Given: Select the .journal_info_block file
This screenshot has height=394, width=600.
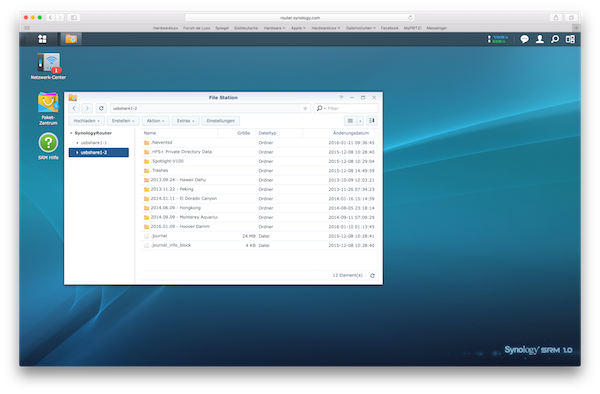Looking at the screenshot, I should pyautogui.click(x=258, y=245).
